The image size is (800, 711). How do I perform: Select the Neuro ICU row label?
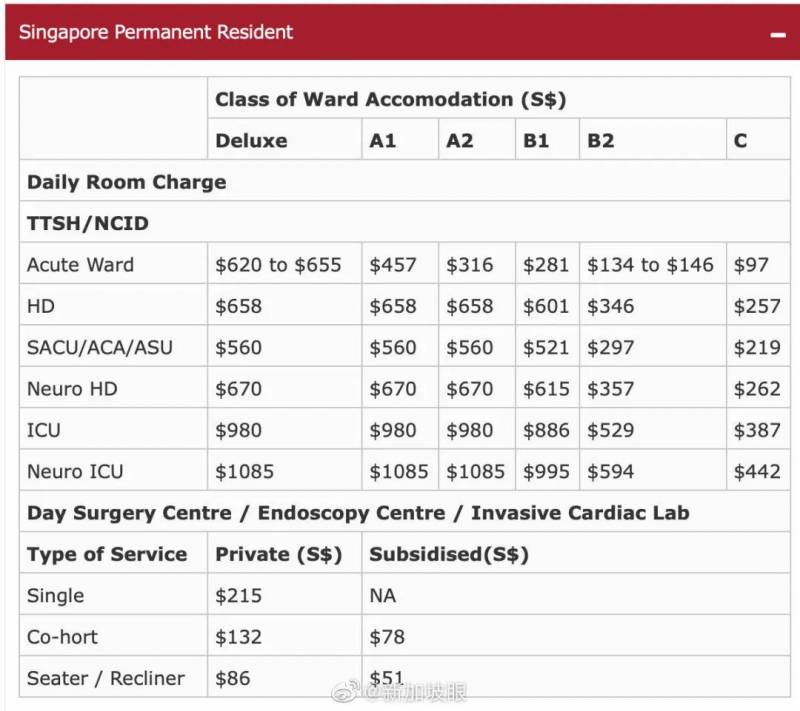point(77,471)
